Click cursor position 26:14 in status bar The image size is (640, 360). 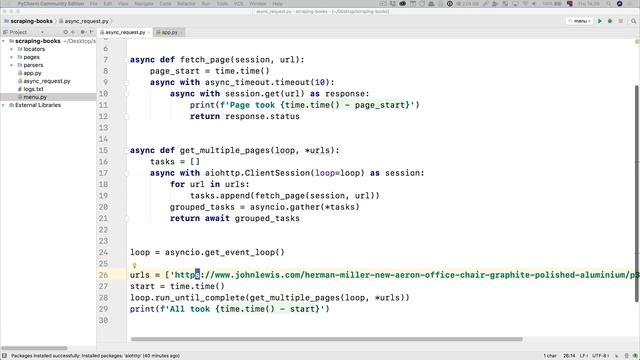[569, 356]
